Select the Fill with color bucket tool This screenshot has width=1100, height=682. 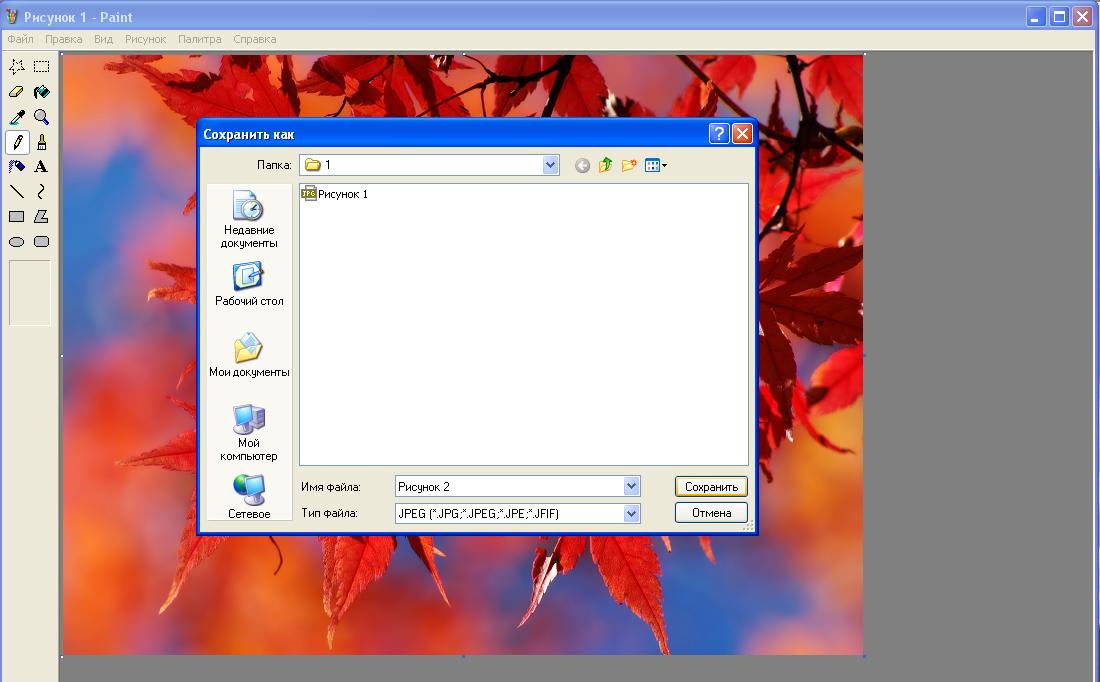[x=41, y=92]
